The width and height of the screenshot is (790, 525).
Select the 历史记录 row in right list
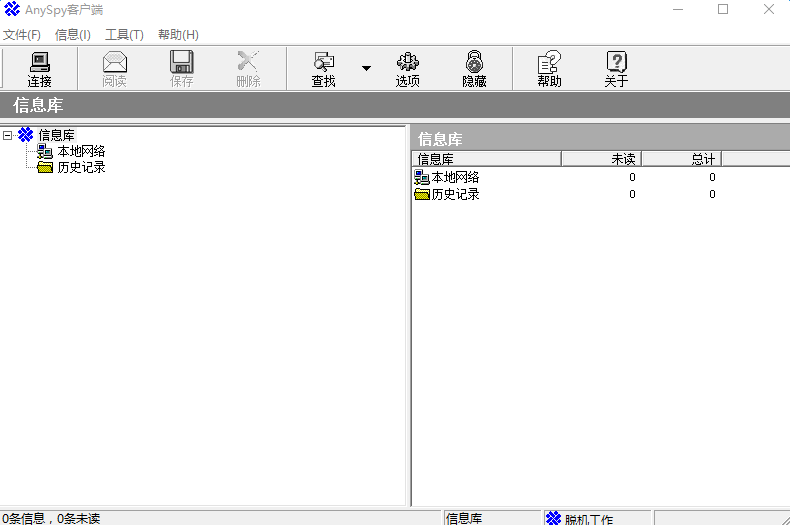coord(455,194)
